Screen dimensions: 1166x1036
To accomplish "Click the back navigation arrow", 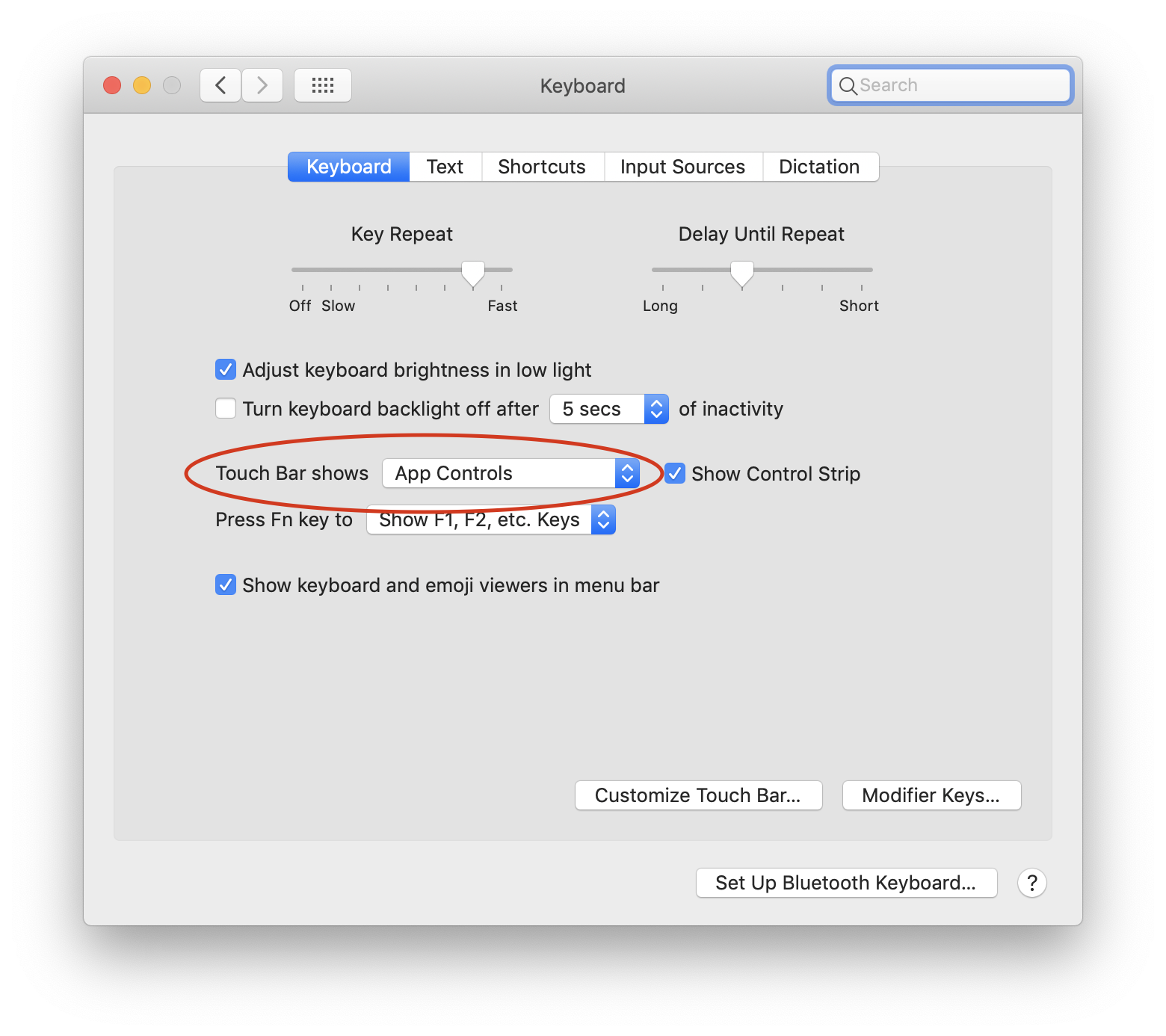I will (220, 84).
